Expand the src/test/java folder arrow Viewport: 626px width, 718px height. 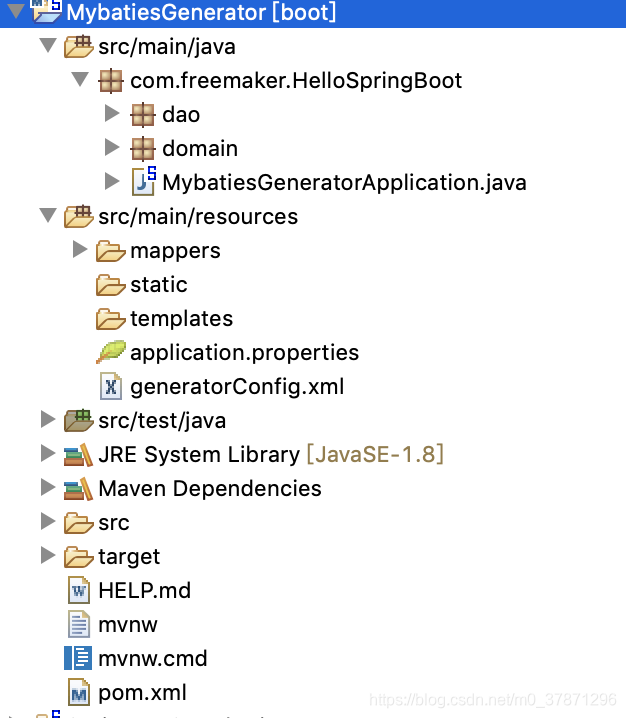[48, 419]
